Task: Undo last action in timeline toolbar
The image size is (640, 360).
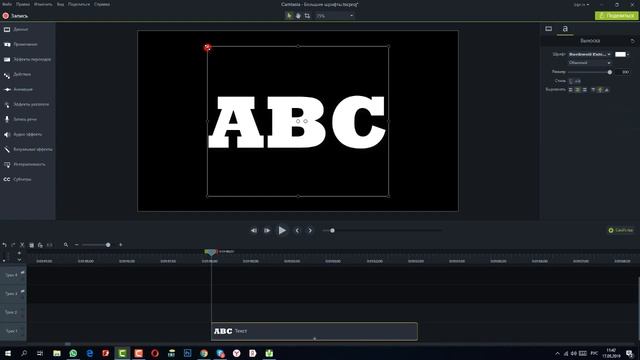Action: [4, 245]
